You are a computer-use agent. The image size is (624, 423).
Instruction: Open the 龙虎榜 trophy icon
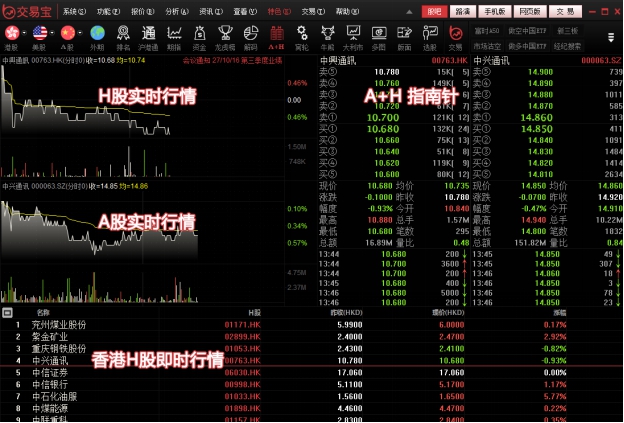pos(225,38)
